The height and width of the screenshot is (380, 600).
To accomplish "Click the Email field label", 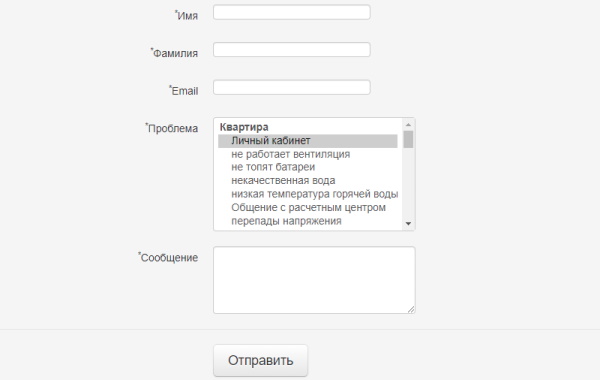I will pos(184,91).
